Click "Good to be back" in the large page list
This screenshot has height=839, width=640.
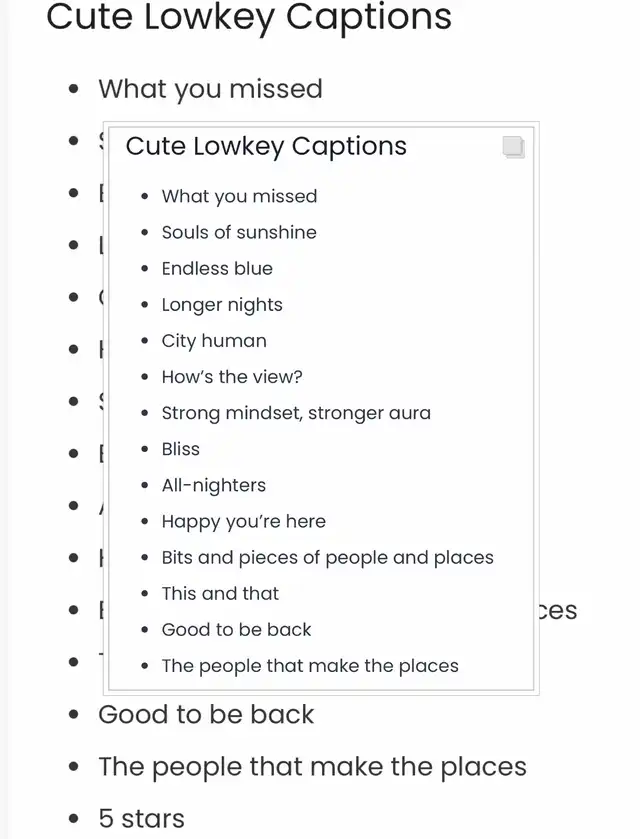tap(206, 714)
